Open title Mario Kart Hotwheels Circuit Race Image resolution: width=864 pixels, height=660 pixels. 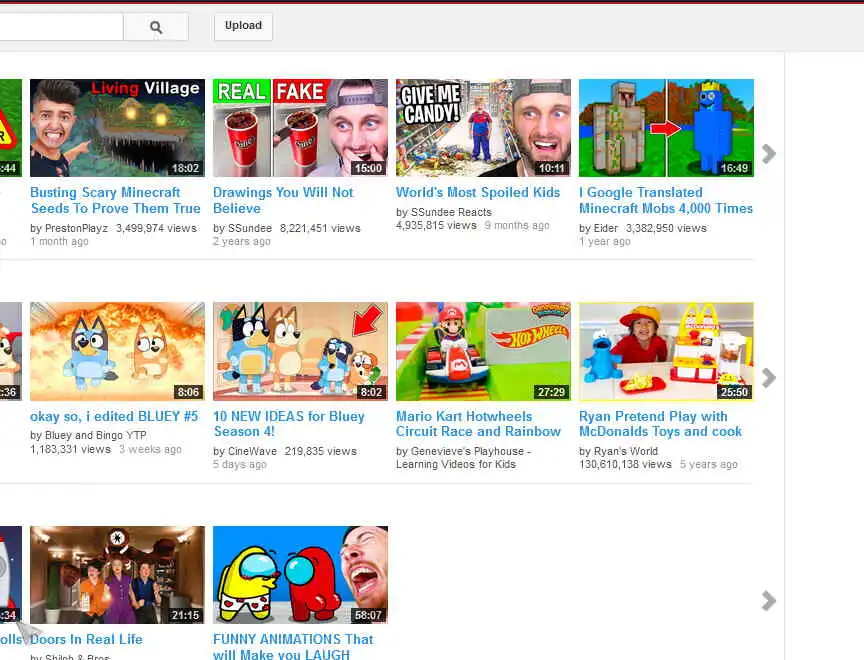tap(478, 424)
